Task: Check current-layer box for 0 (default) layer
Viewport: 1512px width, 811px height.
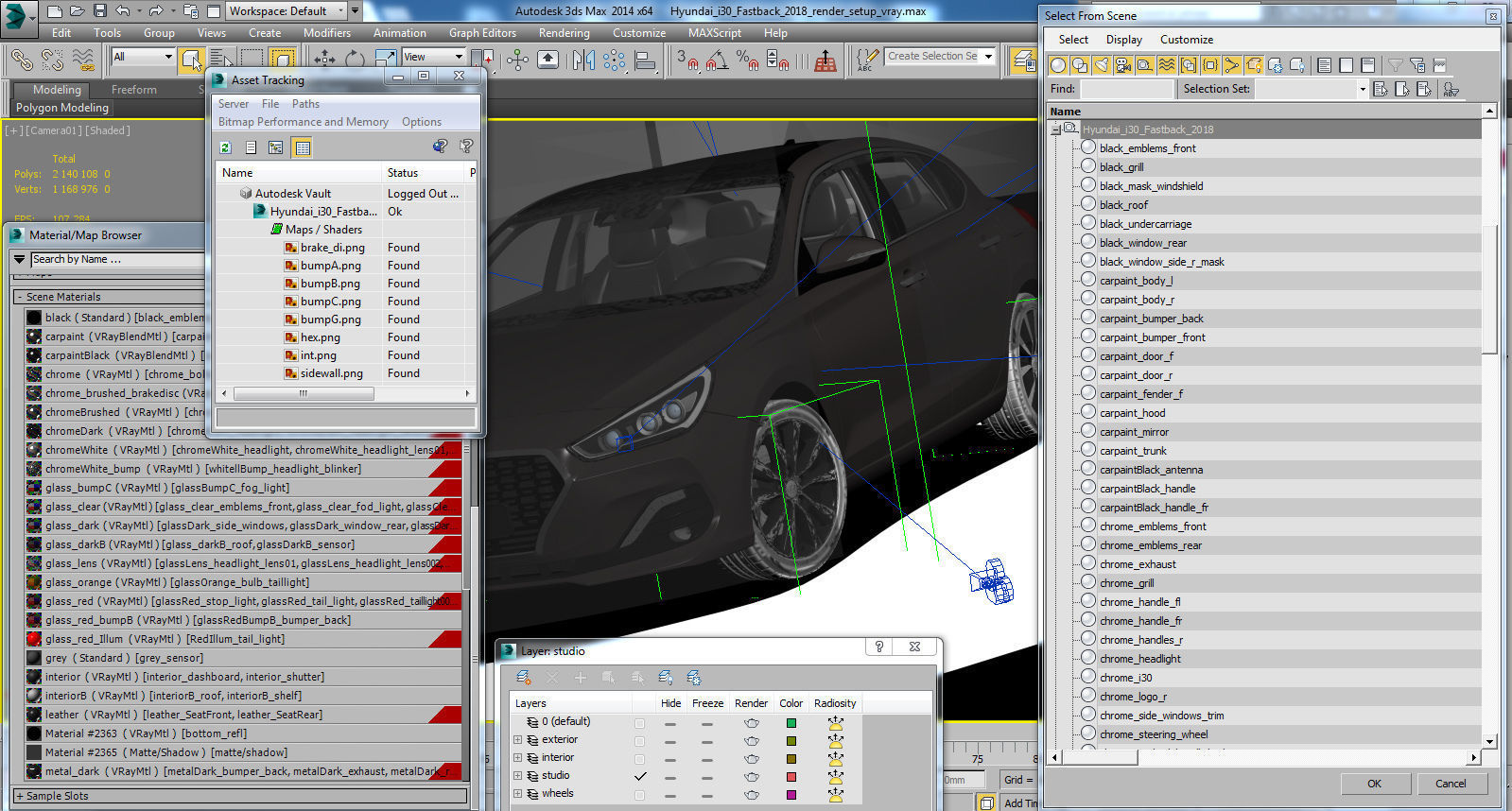Action: [x=640, y=724]
